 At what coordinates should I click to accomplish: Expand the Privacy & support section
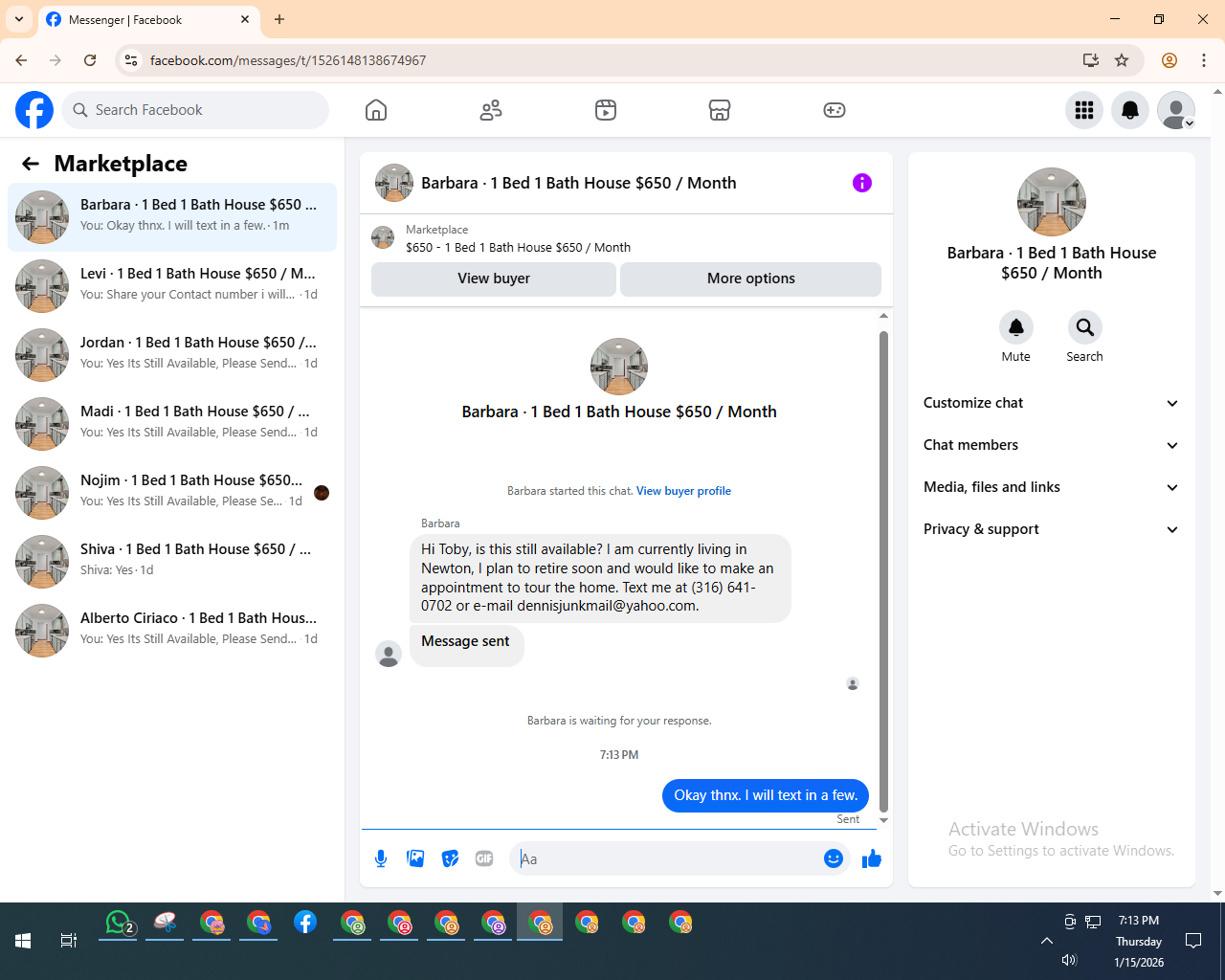coord(1051,529)
